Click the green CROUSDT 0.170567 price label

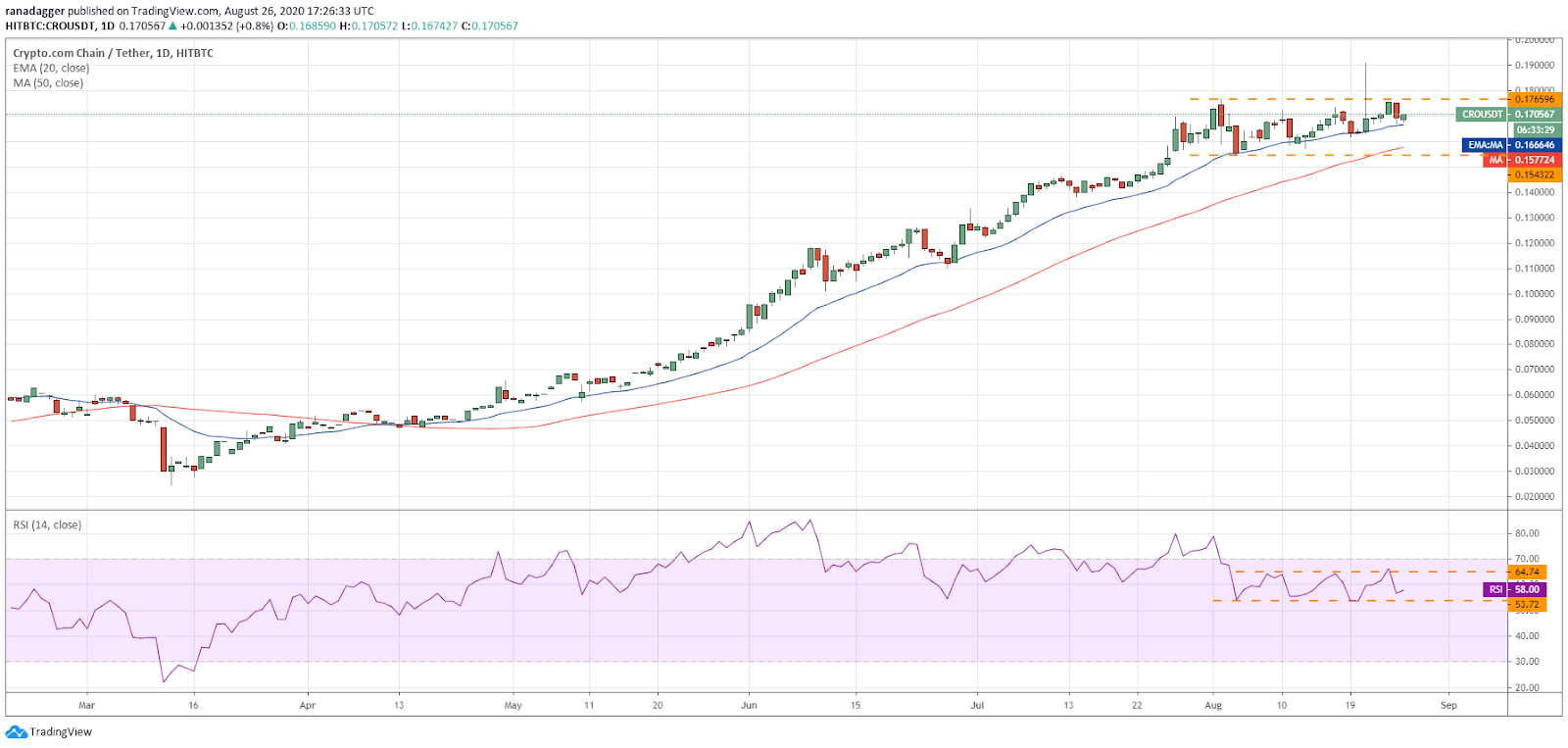1507,115
